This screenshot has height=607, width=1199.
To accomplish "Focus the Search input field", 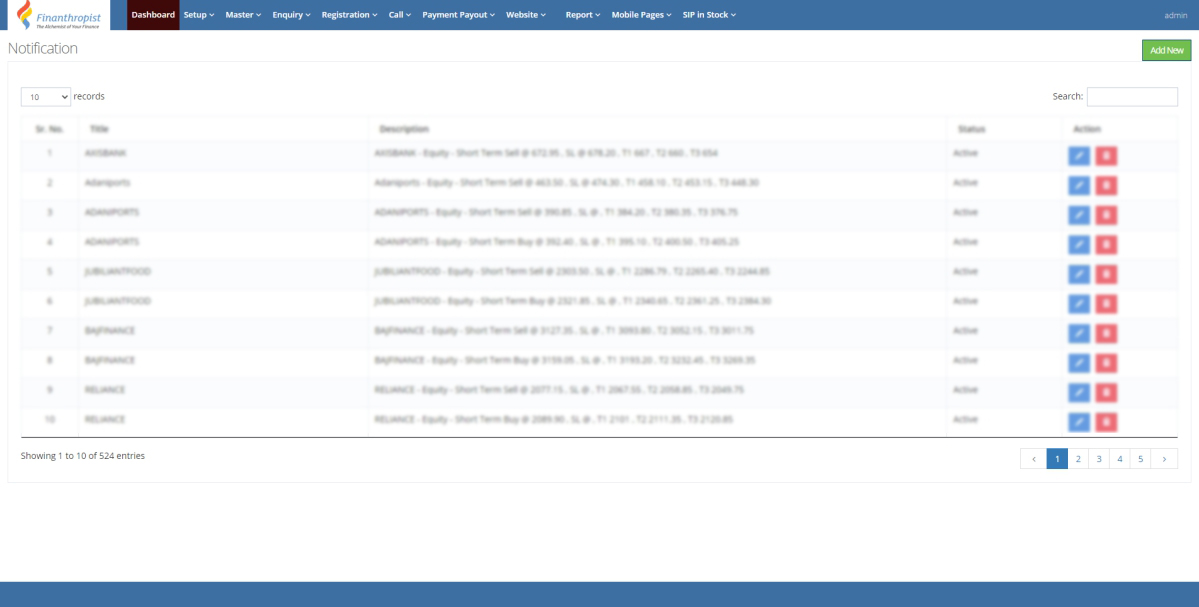I will 1132,96.
